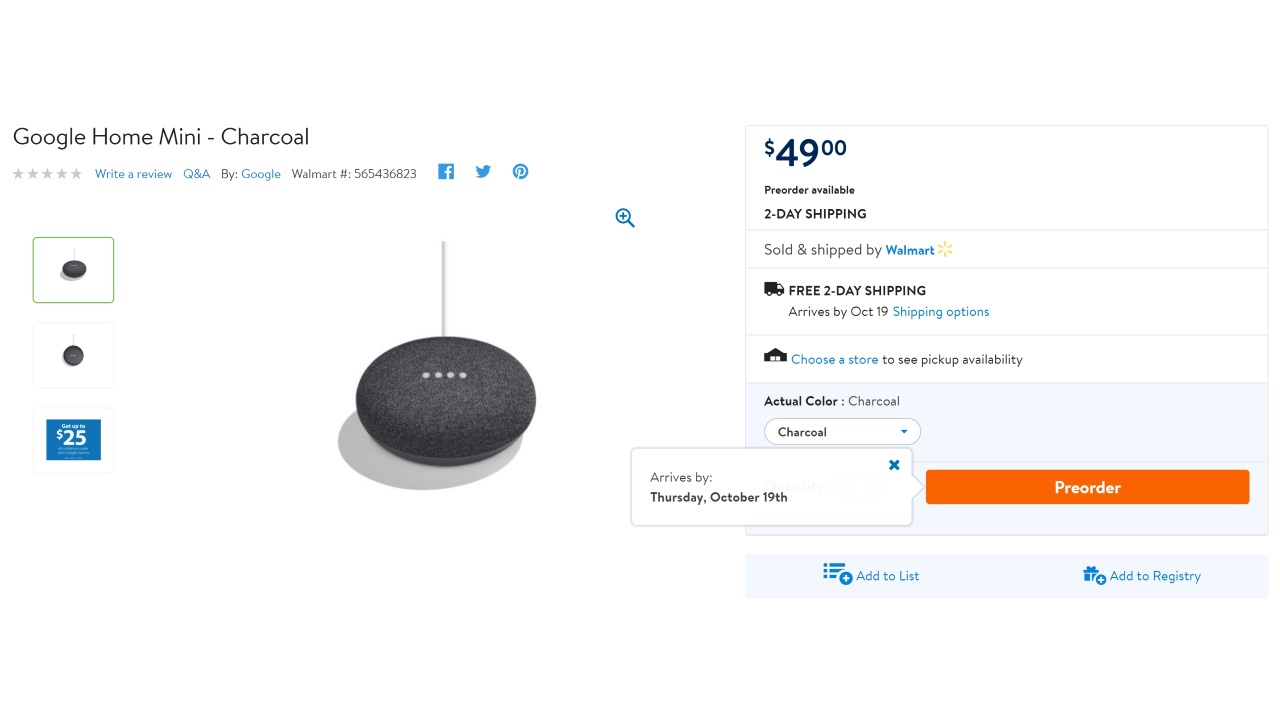
Task: Close the Arrives by tooltip
Action: point(894,465)
